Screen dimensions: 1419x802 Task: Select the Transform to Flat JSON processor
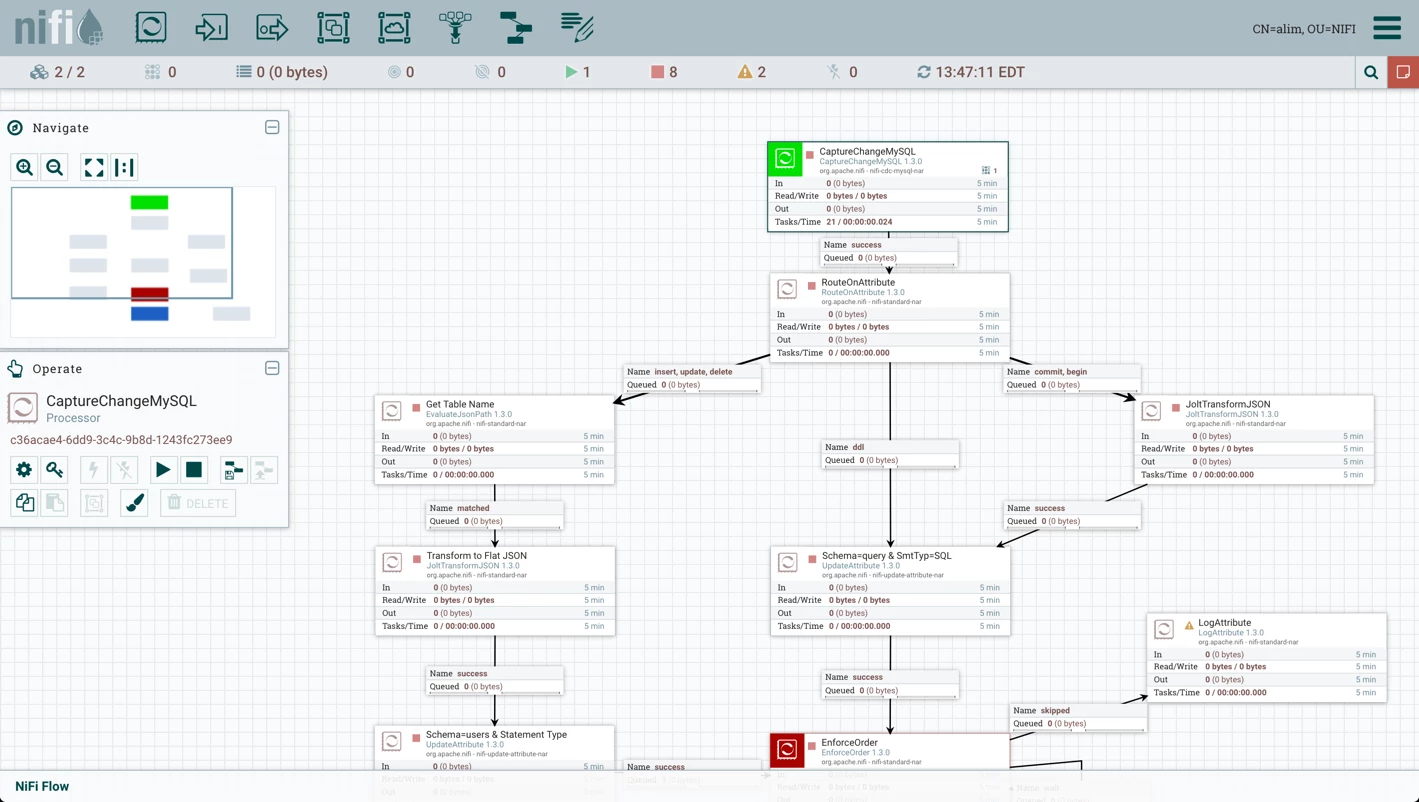point(495,591)
